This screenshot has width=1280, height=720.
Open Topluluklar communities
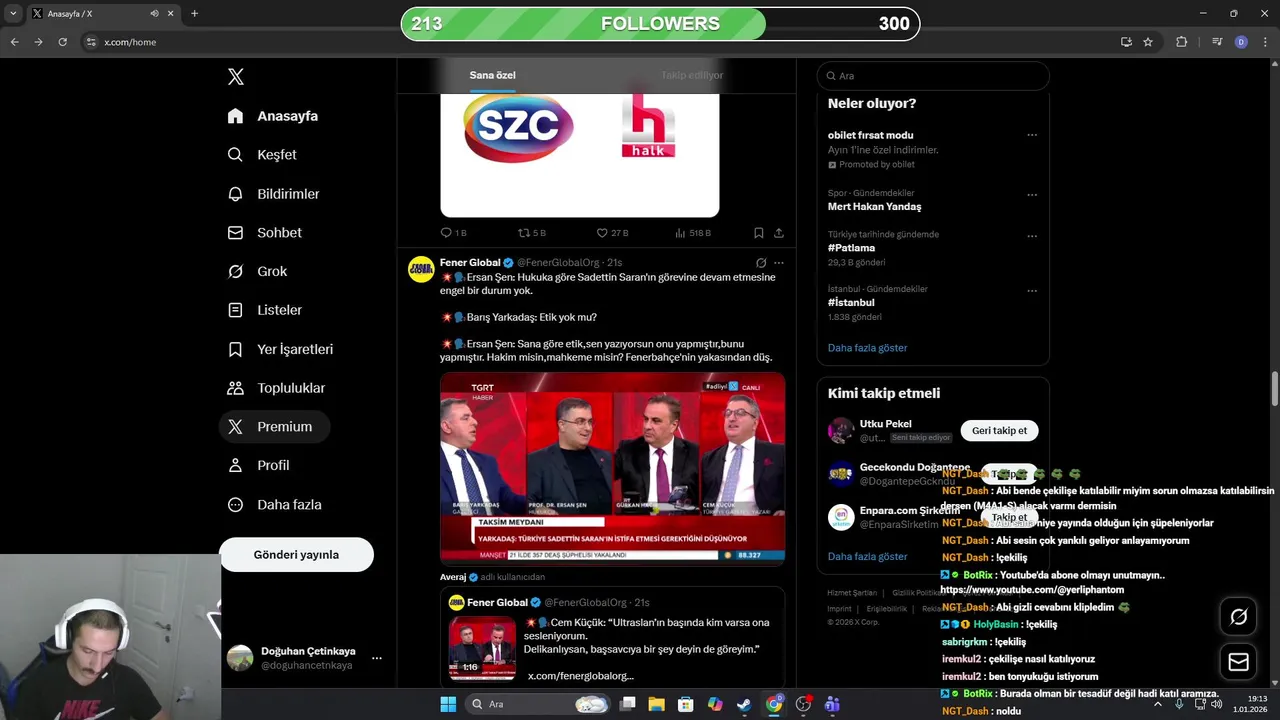coord(276,388)
